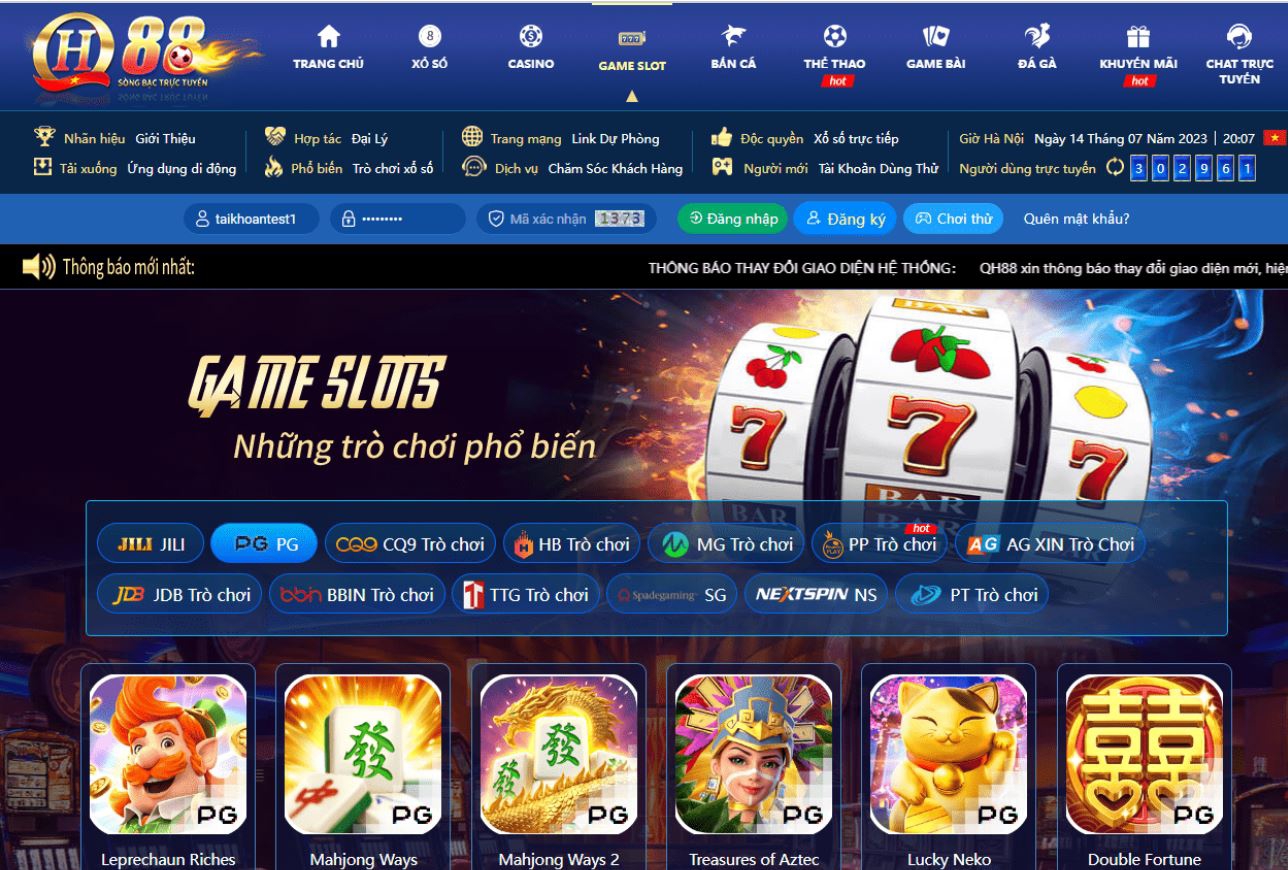Open the Đá Gà rooster icon

[x=1037, y=36]
